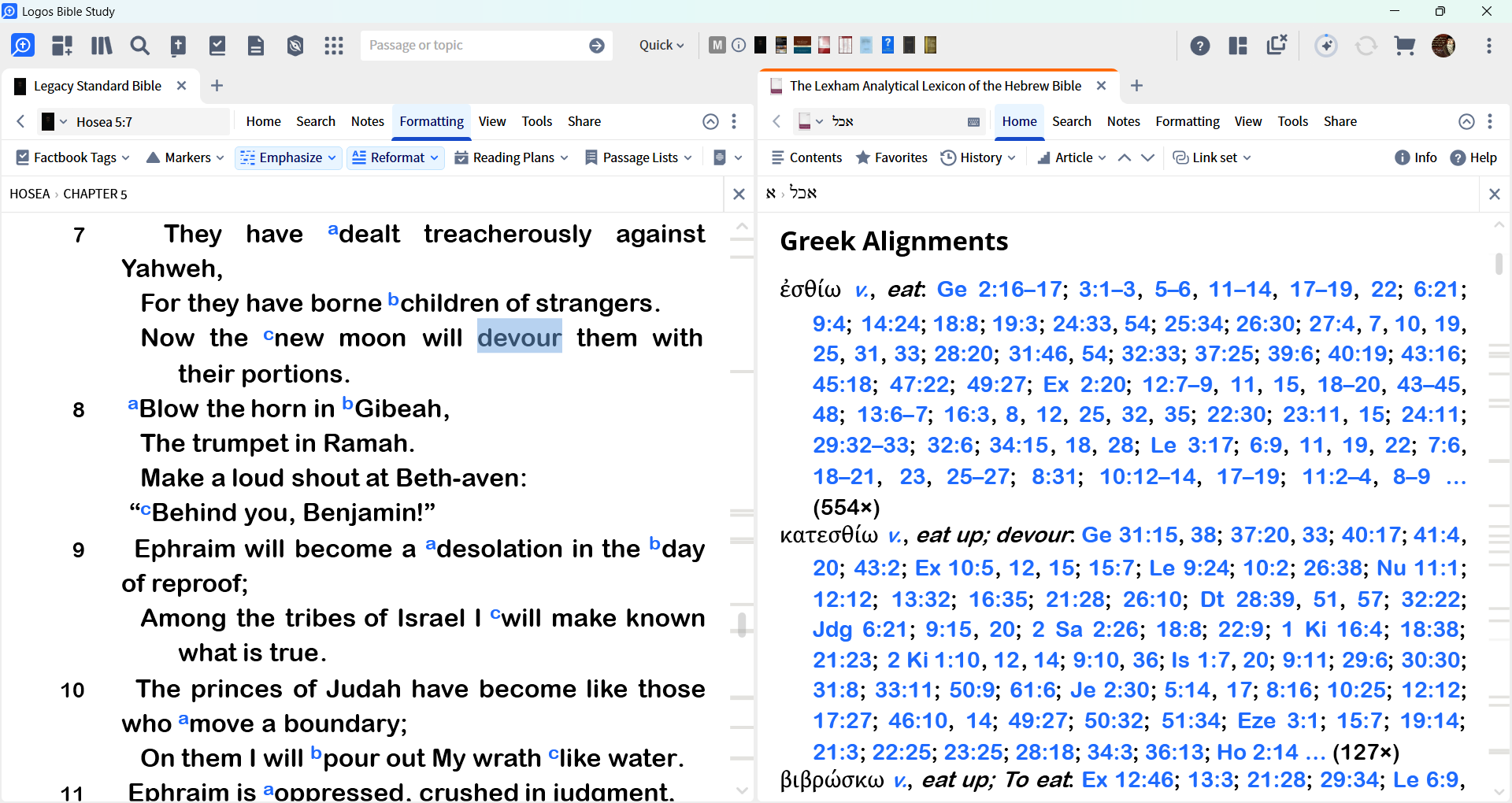Toggle the Contents pane in lexicon
The width and height of the screenshot is (1512, 803).
(806, 157)
